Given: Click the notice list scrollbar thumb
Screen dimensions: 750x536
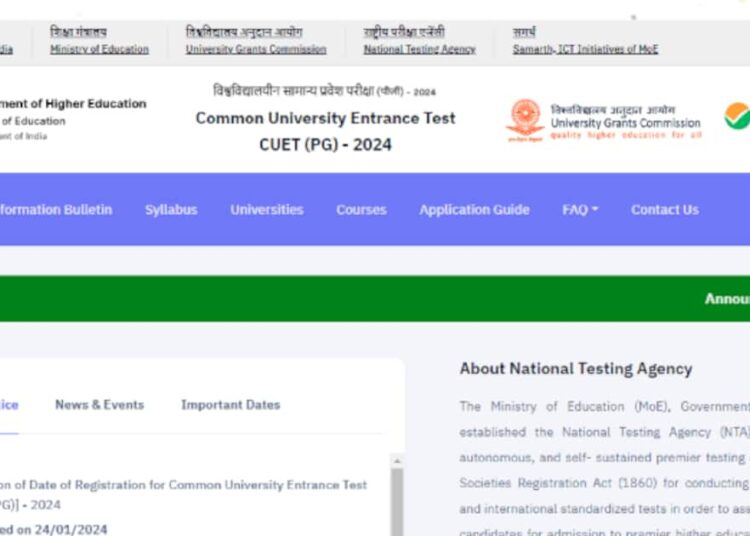Looking at the screenshot, I should 397,502.
